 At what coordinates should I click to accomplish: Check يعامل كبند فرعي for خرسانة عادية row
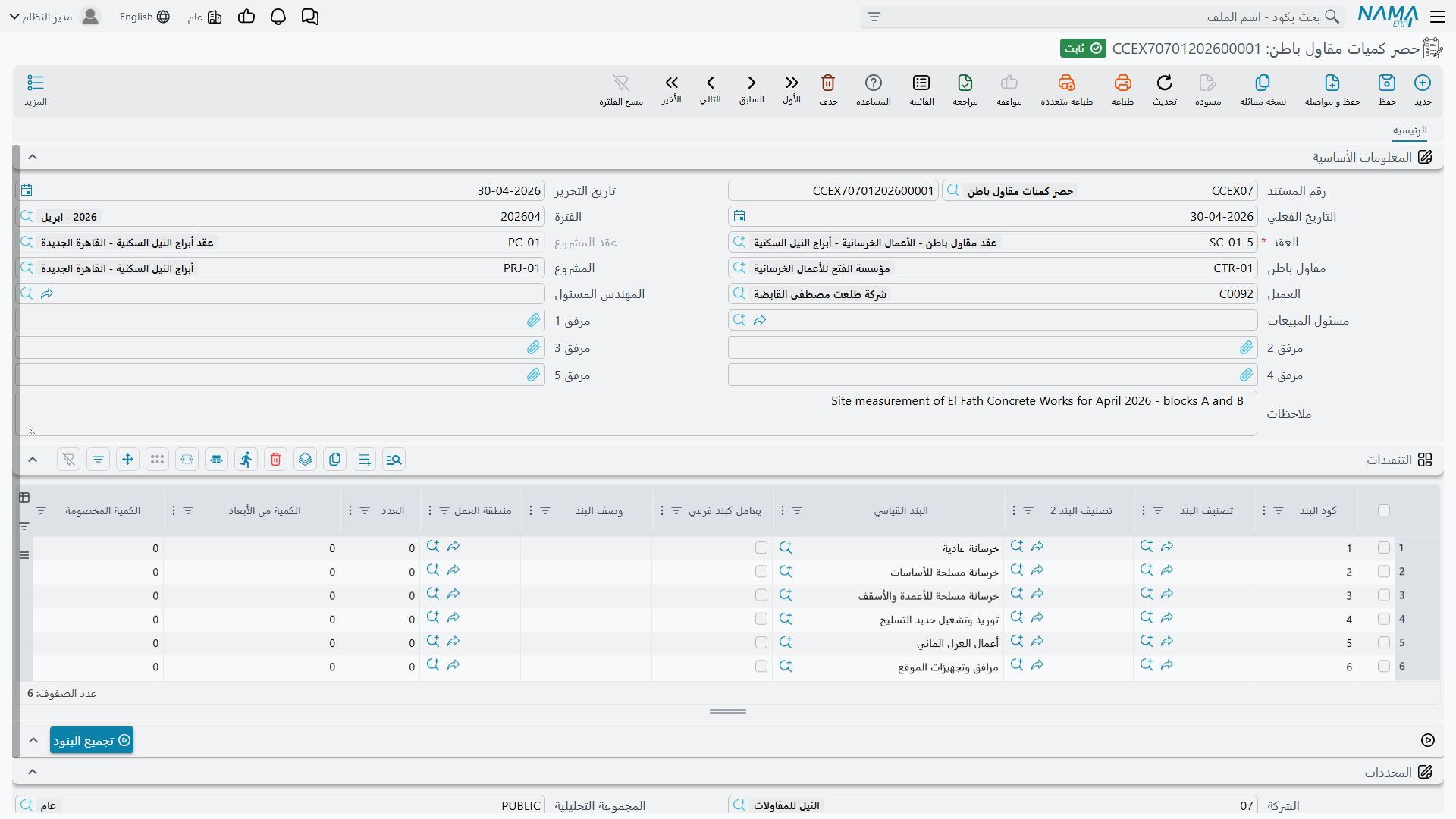tap(761, 548)
